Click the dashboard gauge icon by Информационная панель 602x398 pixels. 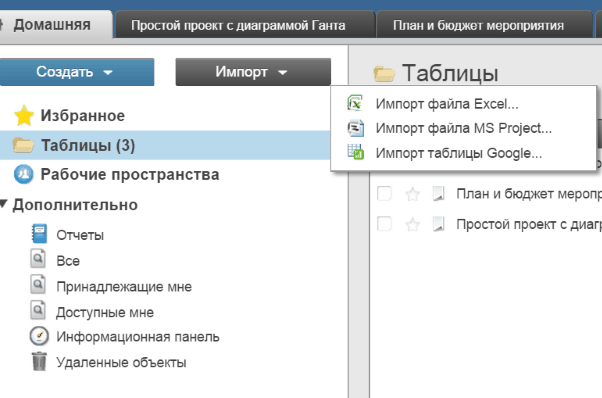(39, 336)
